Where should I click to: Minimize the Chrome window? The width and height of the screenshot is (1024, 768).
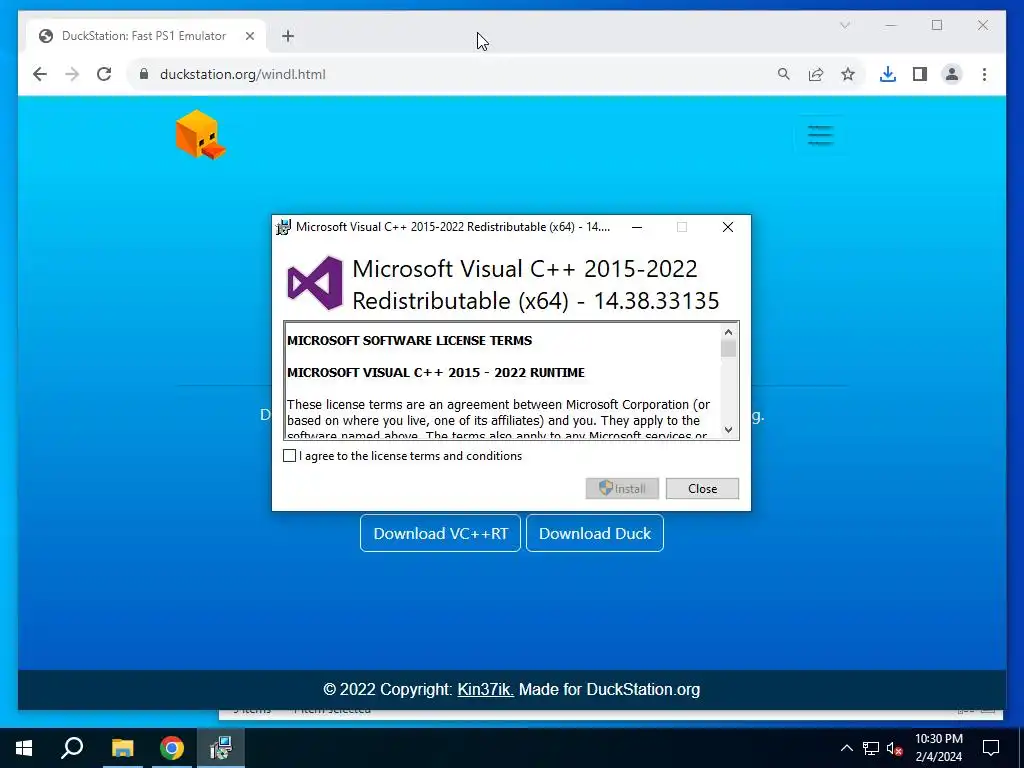coord(891,25)
